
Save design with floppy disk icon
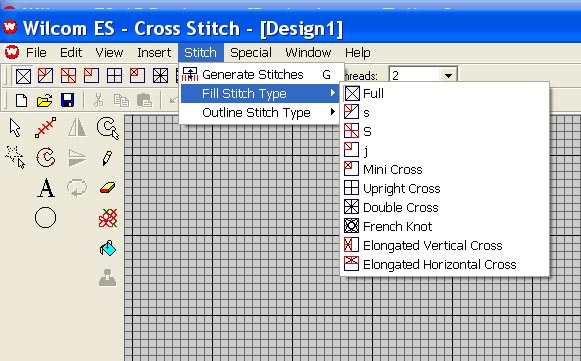(68, 100)
